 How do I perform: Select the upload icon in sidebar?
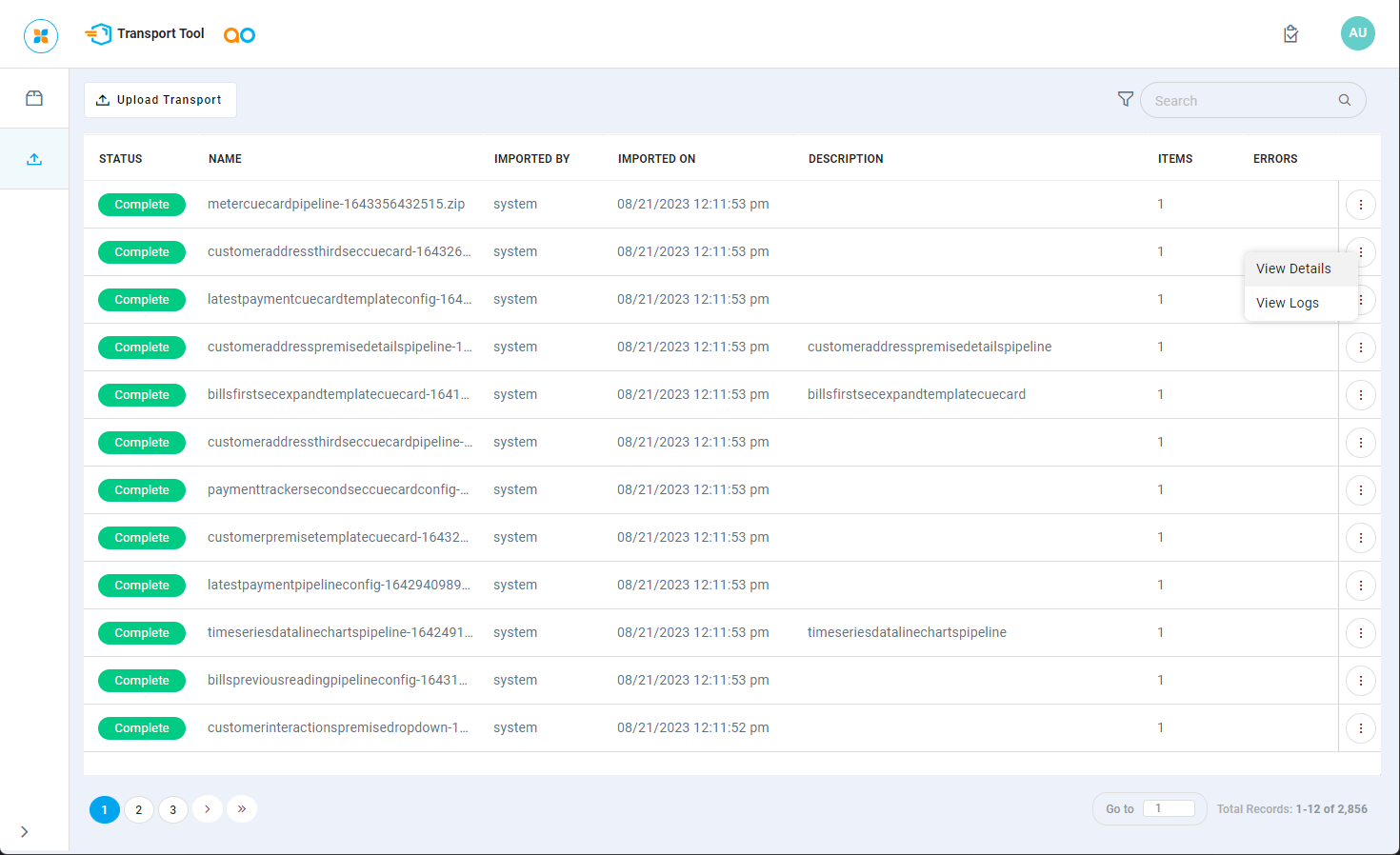(34, 159)
